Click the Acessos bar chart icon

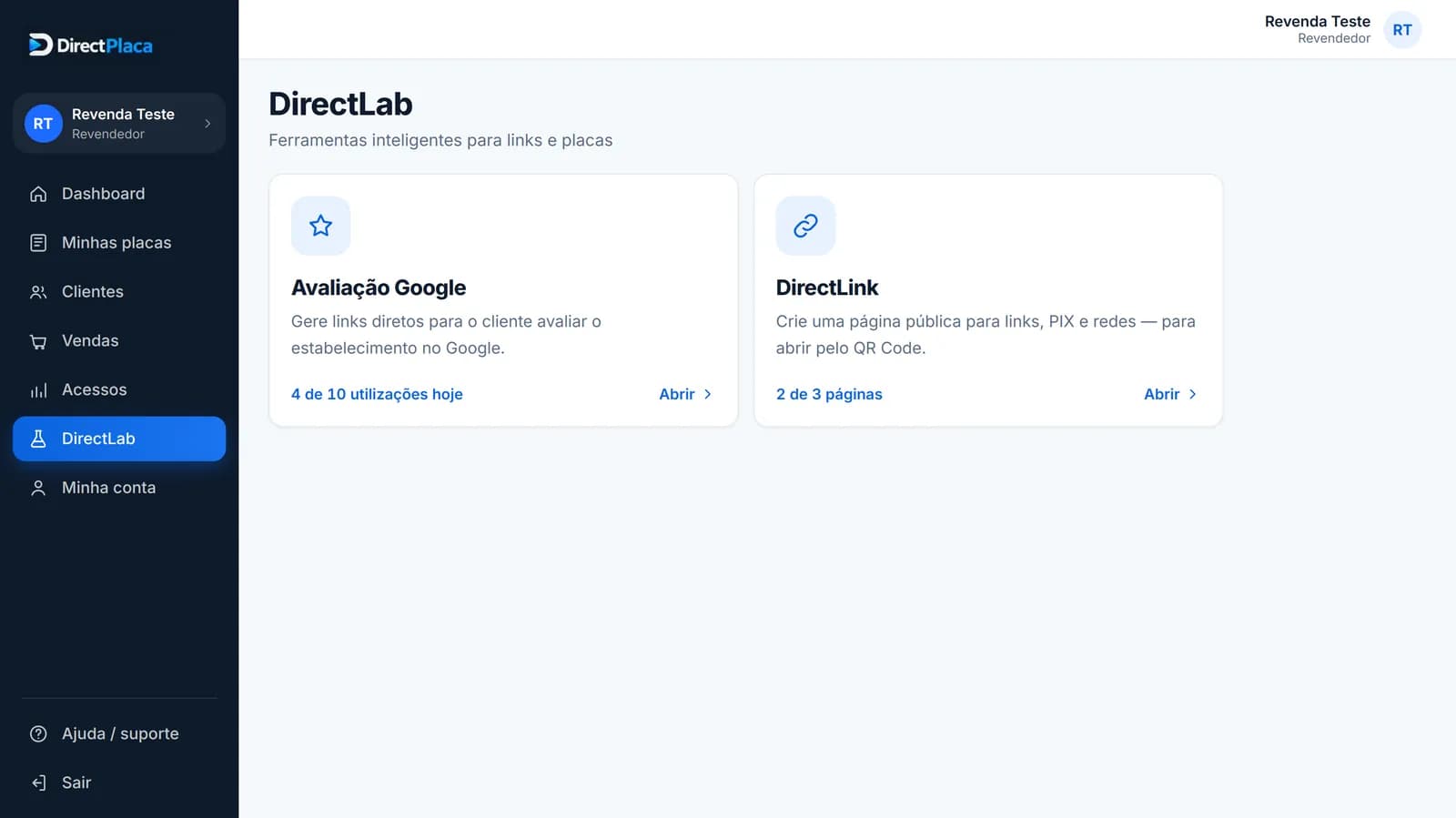[x=38, y=390]
